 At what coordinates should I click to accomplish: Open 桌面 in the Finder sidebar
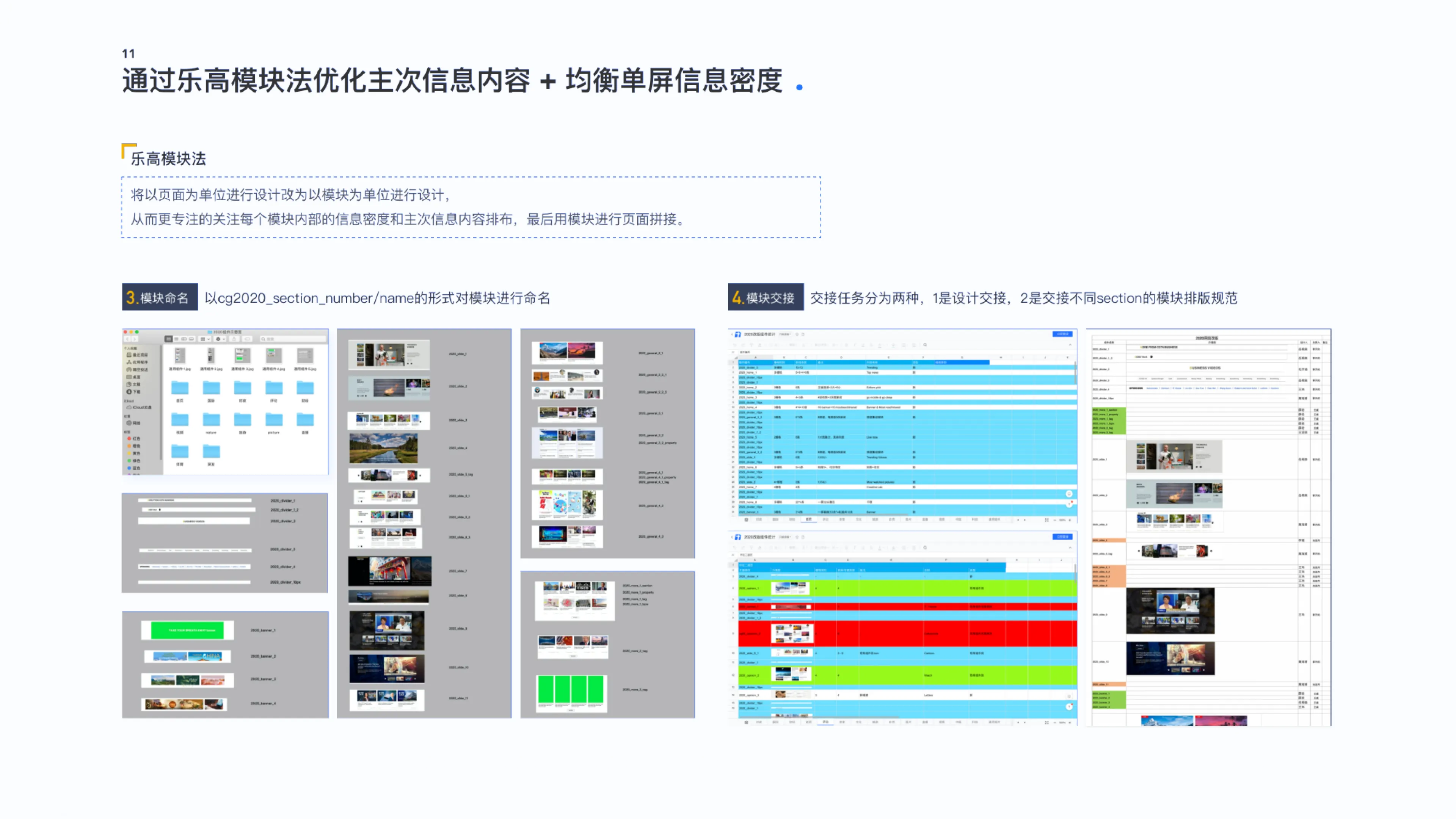tap(133, 377)
